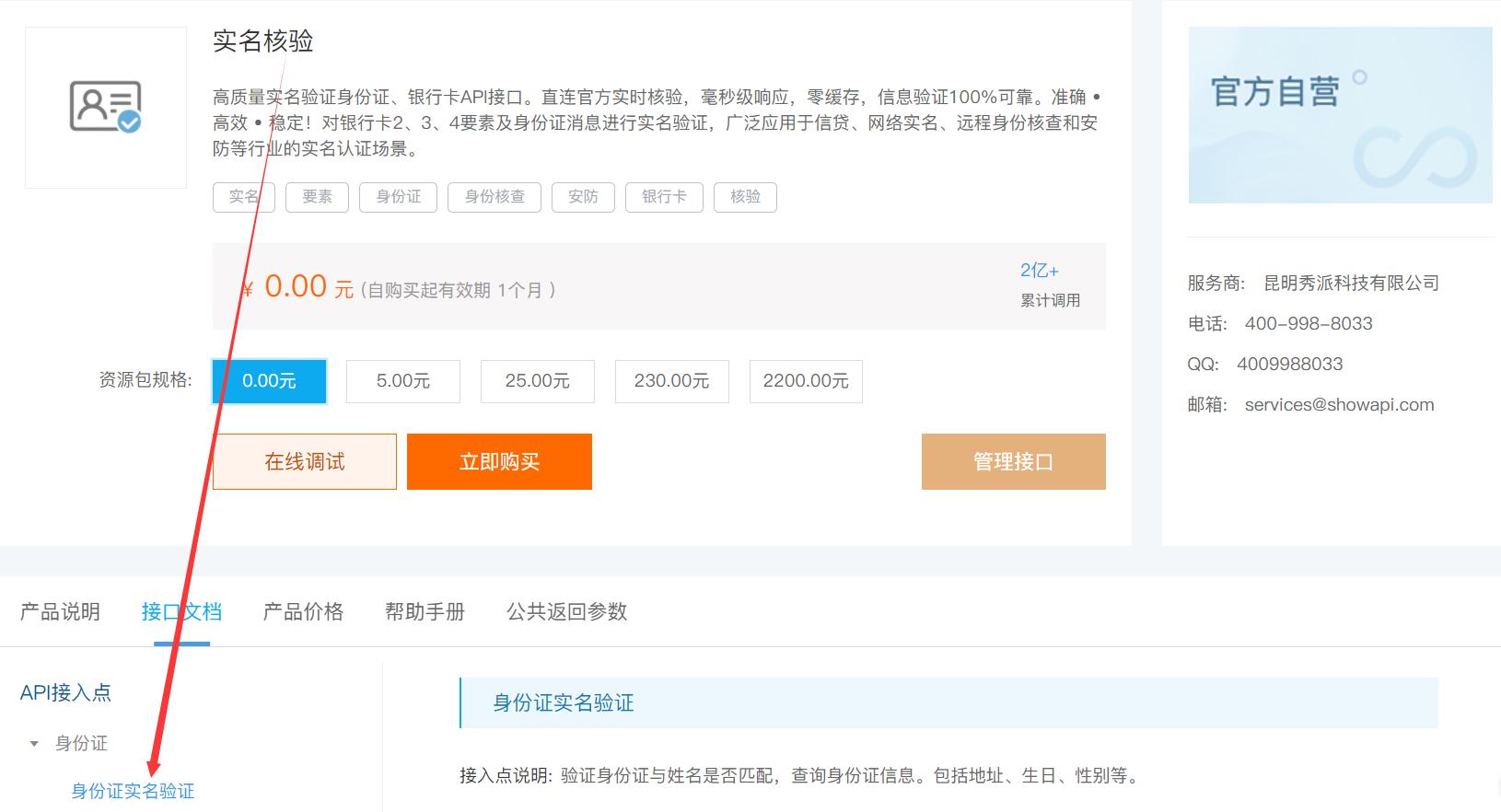The height and width of the screenshot is (812, 1501).
Task: Click the 身份证 tree item label
Action: [x=81, y=744]
